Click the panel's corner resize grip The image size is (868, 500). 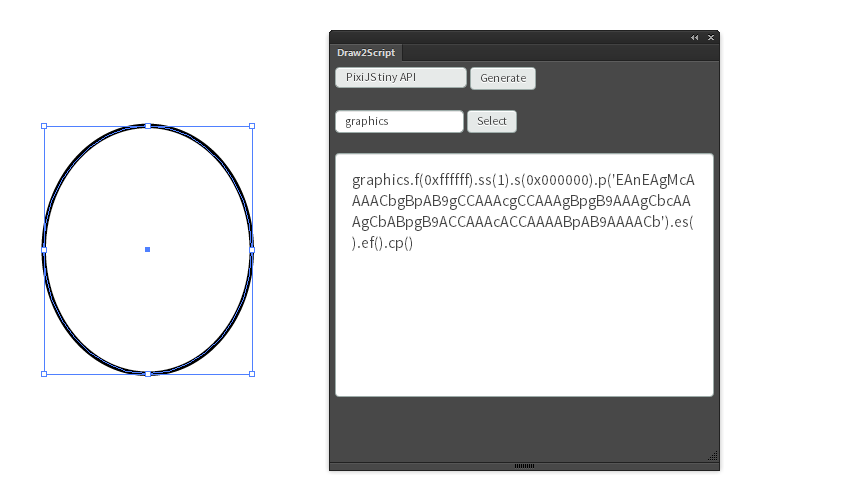713,456
